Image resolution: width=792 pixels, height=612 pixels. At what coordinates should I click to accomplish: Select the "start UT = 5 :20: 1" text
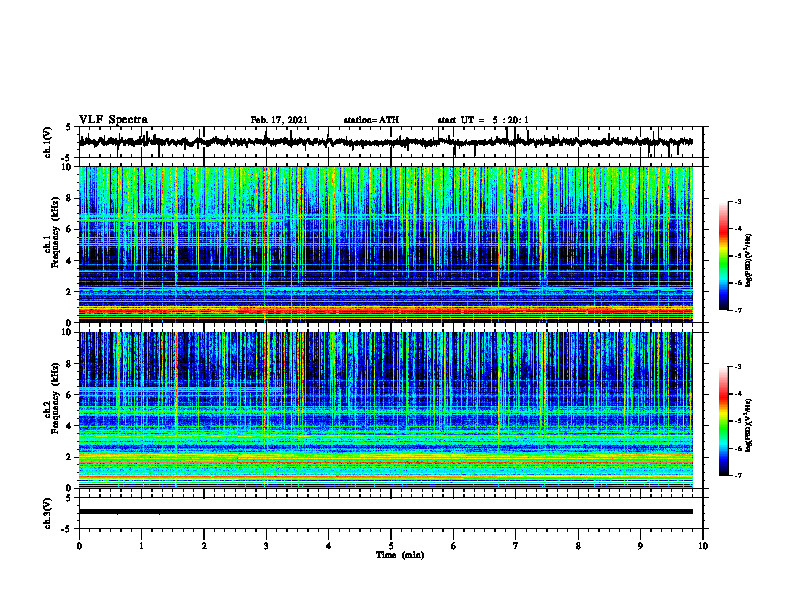483,120
